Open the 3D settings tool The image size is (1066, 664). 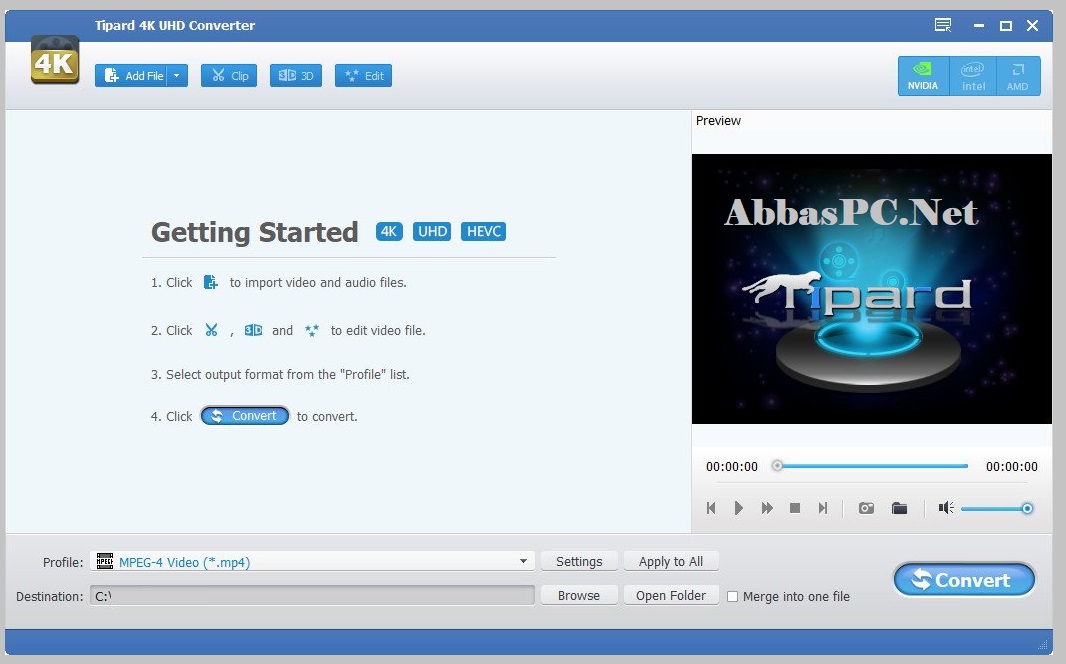click(296, 75)
